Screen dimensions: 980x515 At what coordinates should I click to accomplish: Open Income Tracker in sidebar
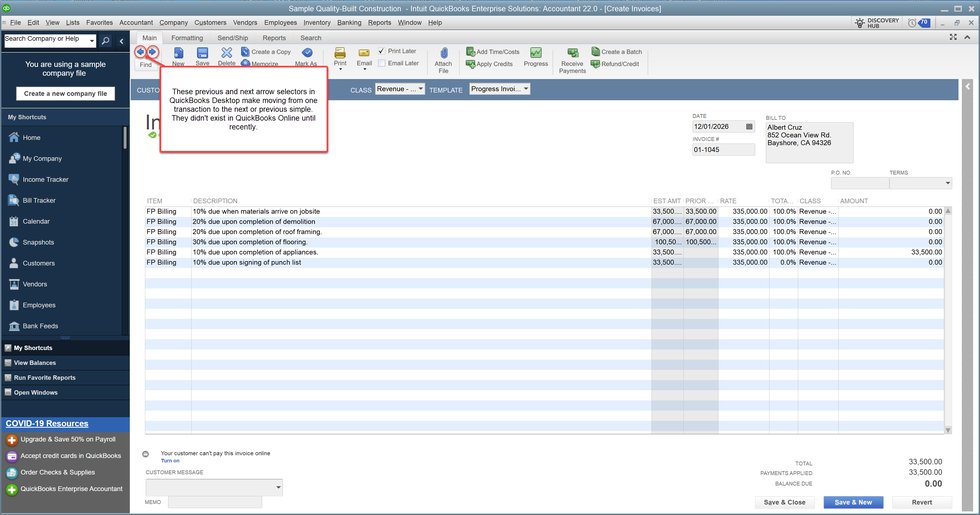coord(44,179)
